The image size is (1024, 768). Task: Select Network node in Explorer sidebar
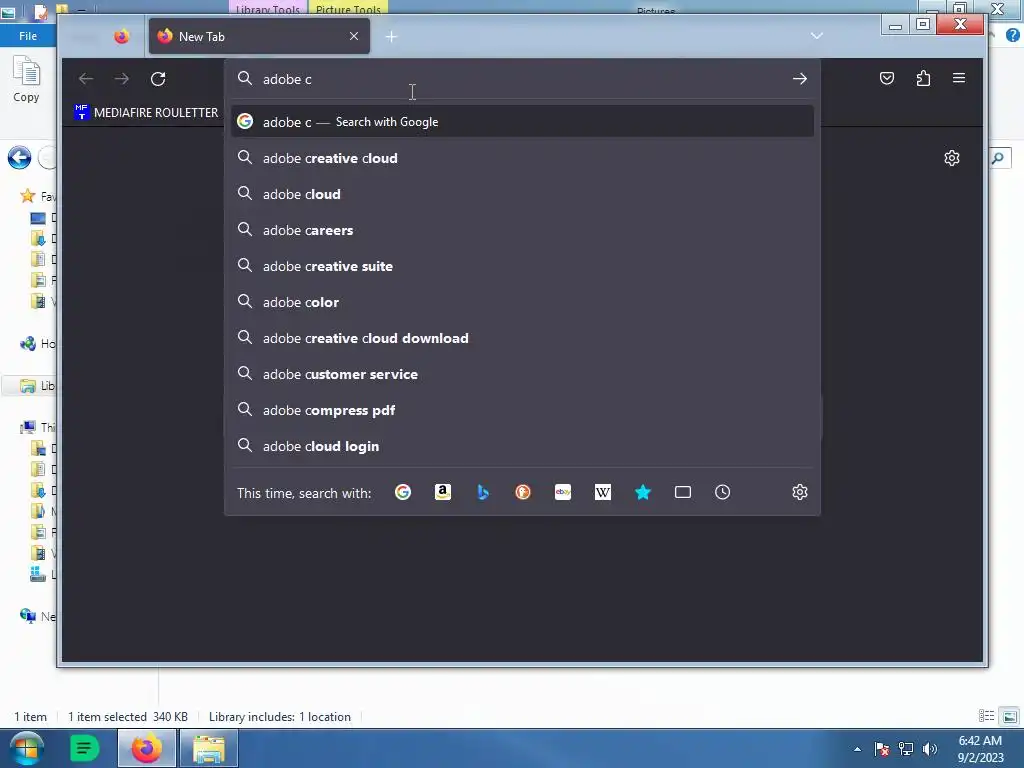[x=37, y=616]
